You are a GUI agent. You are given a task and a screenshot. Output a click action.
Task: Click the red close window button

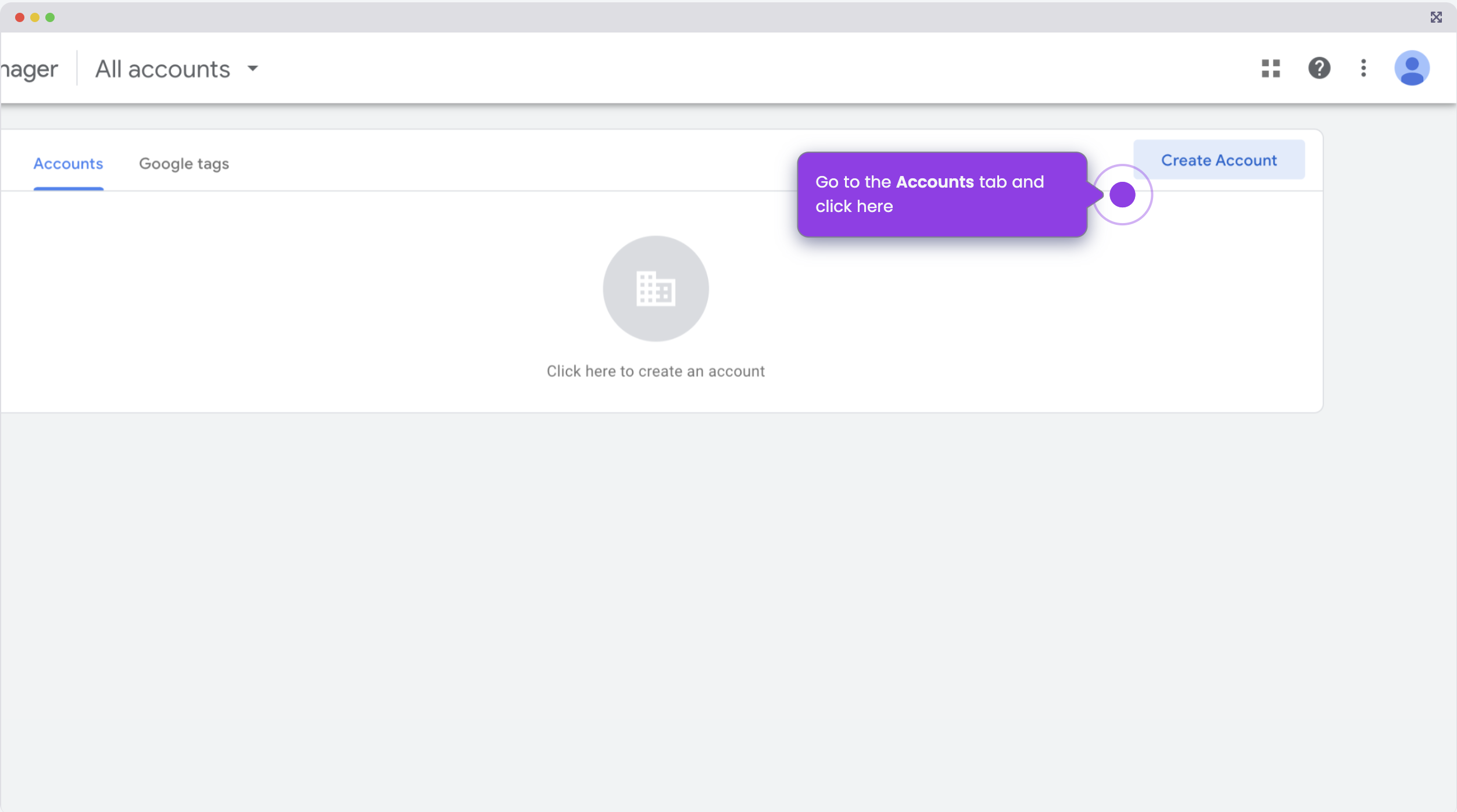[x=20, y=17]
